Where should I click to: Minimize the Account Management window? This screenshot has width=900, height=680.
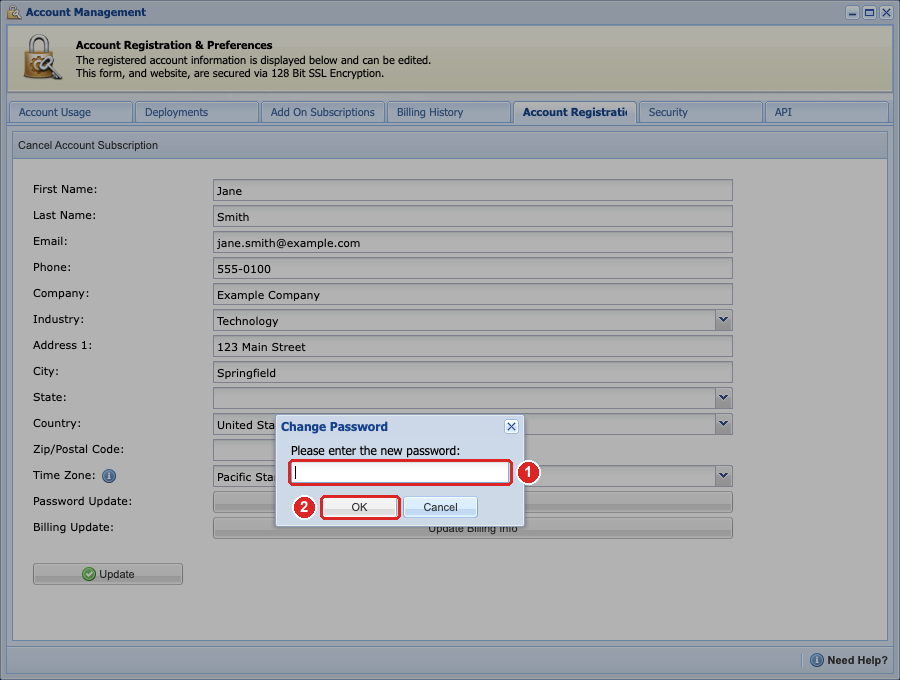[x=852, y=13]
